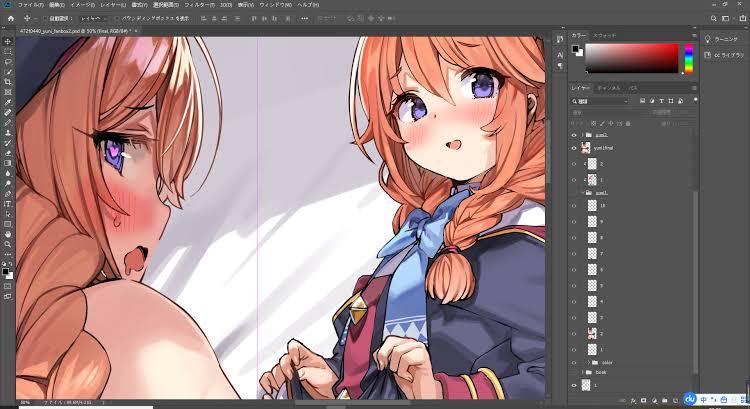Expand the yuni2 layer group
This screenshot has width=750, height=409.
point(584,134)
